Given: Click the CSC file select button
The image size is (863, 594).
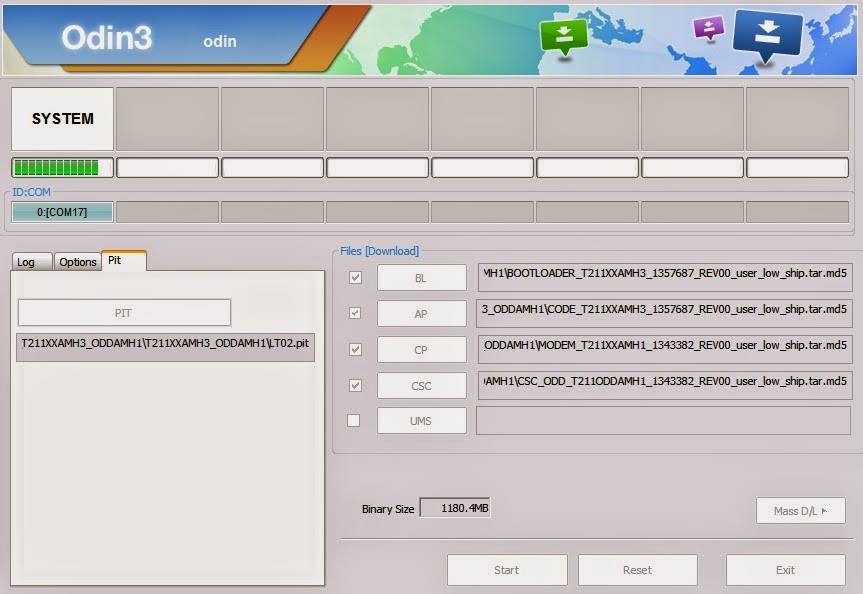Looking at the screenshot, I should pos(422,386).
